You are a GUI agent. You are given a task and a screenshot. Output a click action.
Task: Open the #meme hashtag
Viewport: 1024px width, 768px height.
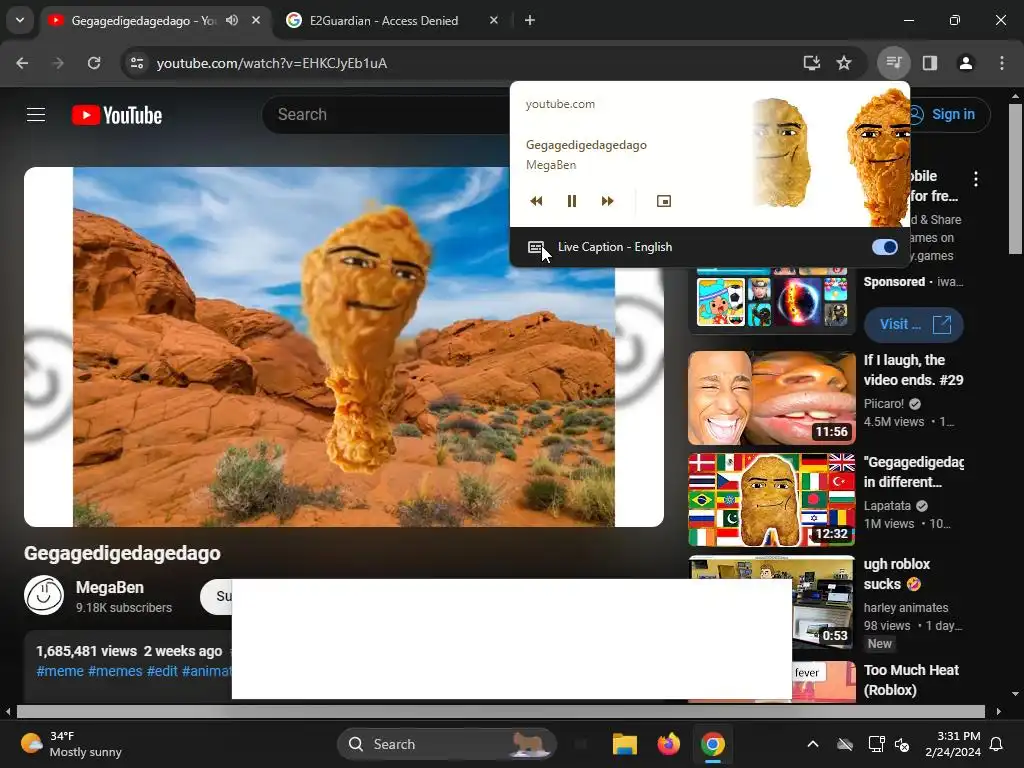pos(60,671)
